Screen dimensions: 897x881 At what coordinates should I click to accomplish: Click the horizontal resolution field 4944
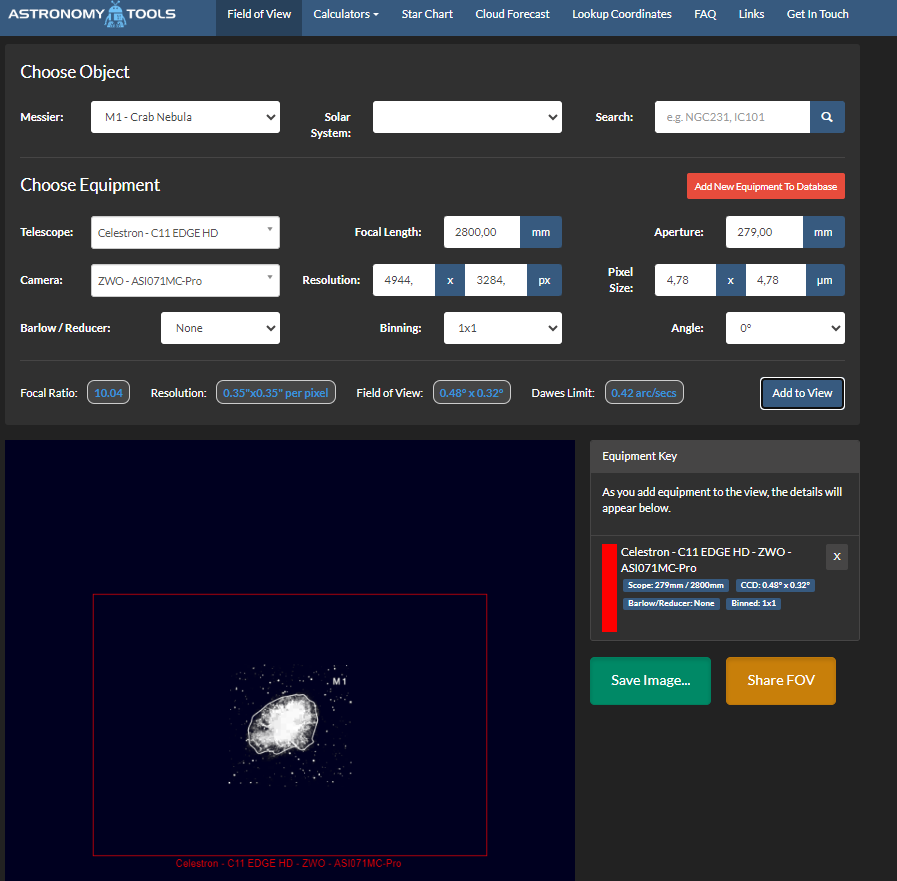click(x=404, y=280)
